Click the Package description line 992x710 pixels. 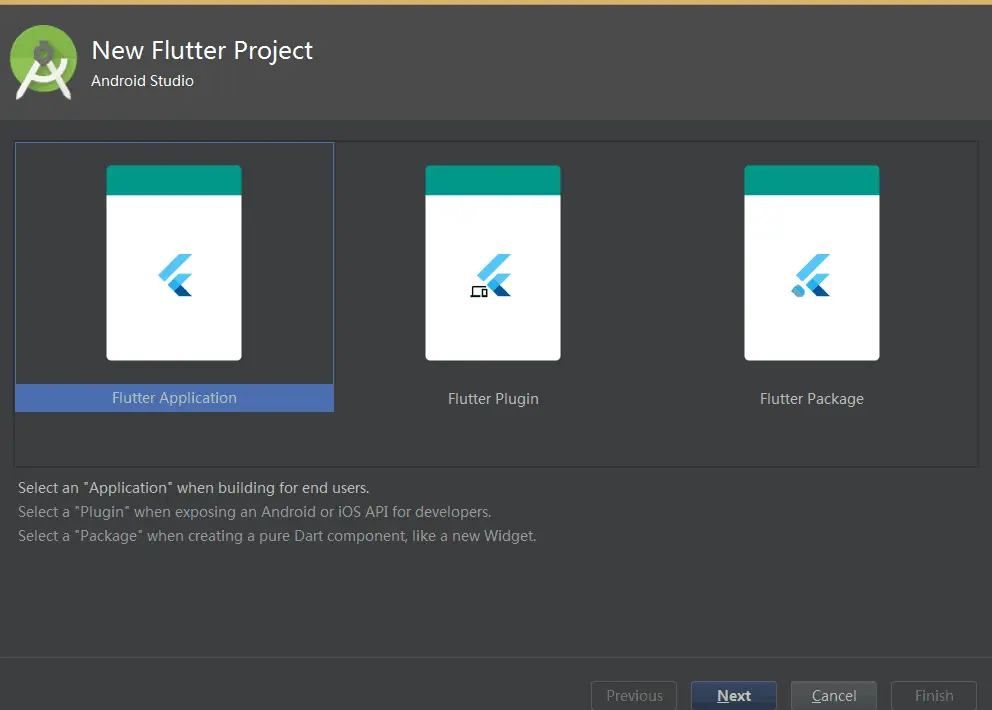click(277, 536)
